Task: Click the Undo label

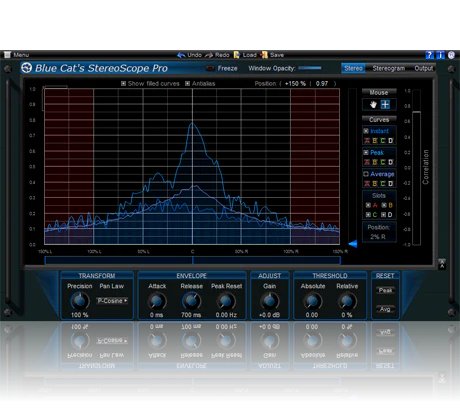Action: 194,55
